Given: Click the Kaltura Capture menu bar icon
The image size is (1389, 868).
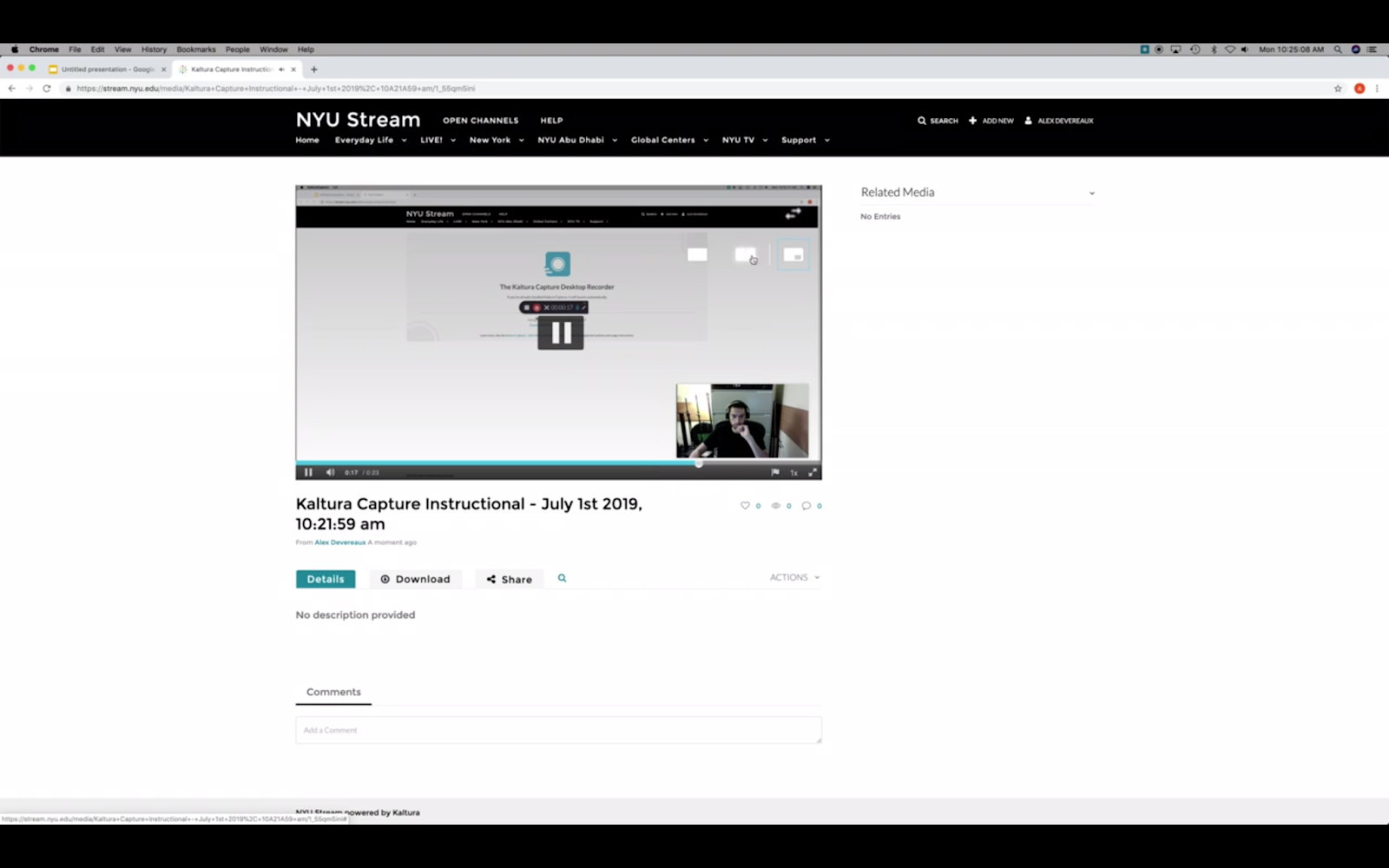Looking at the screenshot, I should [1144, 49].
